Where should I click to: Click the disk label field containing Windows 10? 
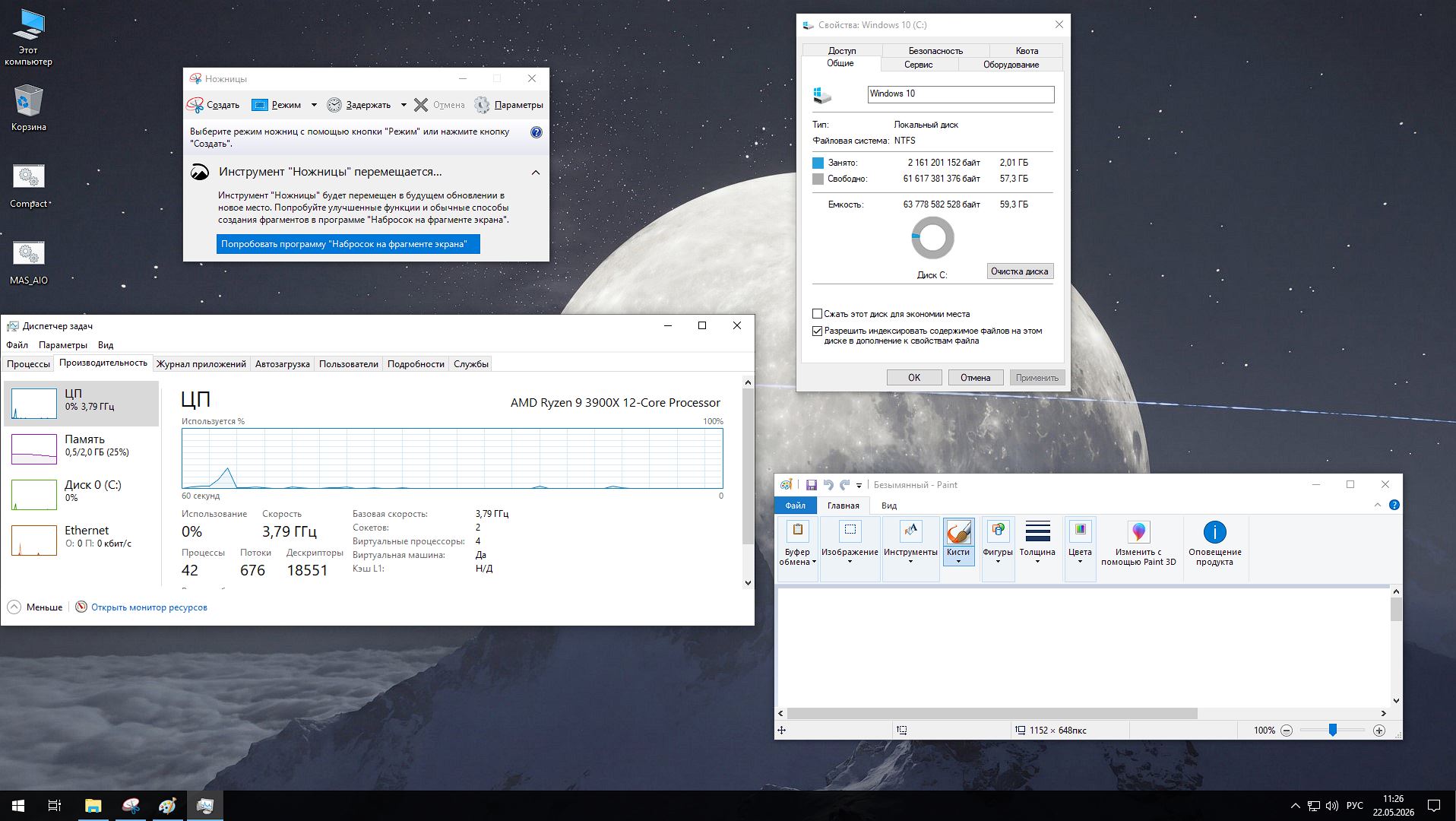[x=961, y=94]
